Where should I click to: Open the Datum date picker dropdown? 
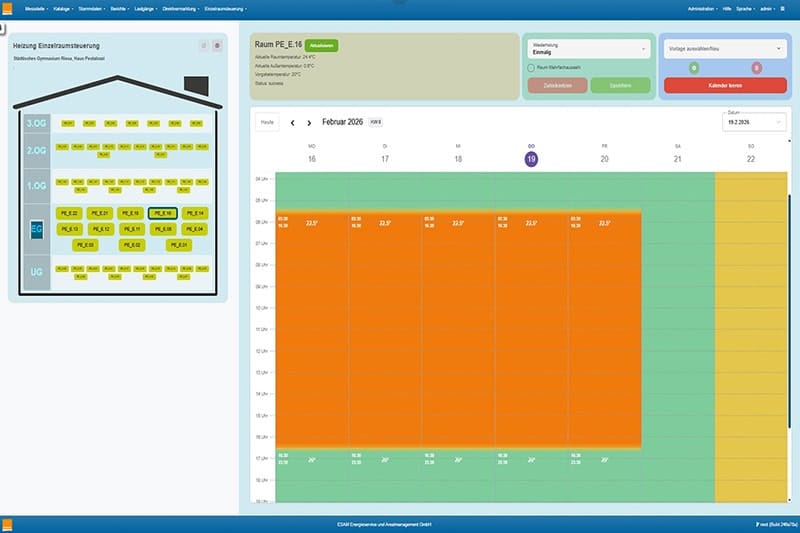[x=752, y=121]
